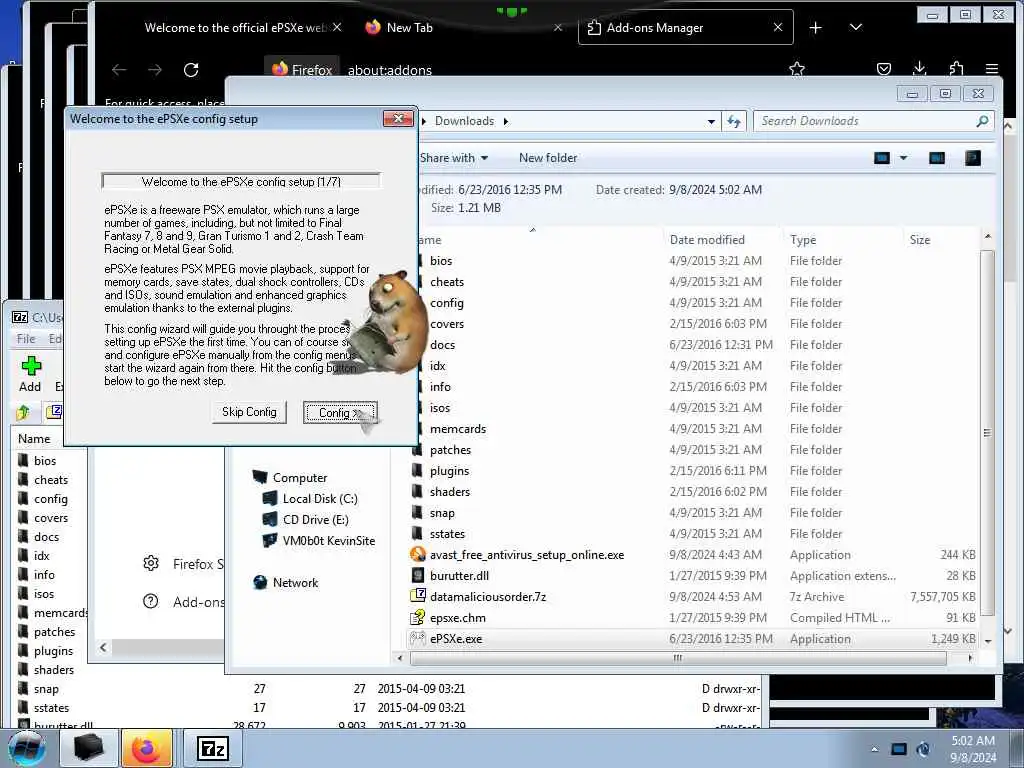The width and height of the screenshot is (1024, 768).
Task: Open the Windows Start menu
Action: [26, 748]
